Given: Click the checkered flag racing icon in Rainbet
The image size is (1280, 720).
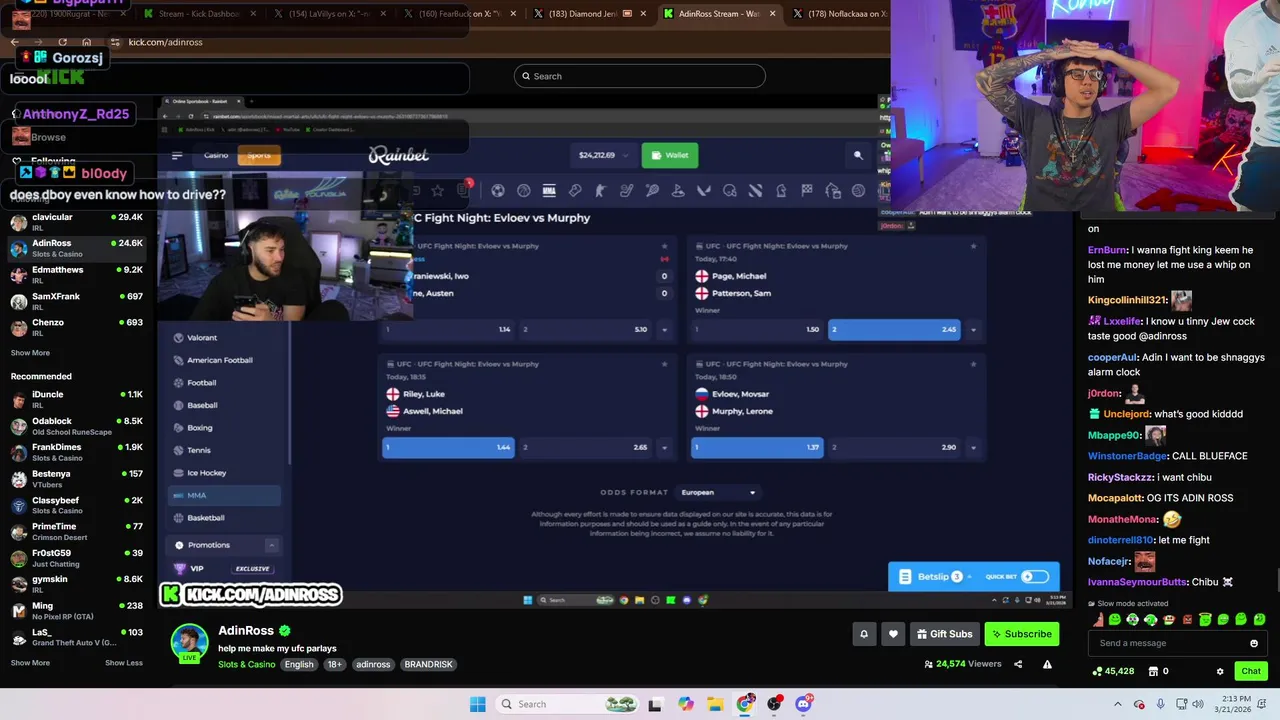Looking at the screenshot, I should [807, 190].
